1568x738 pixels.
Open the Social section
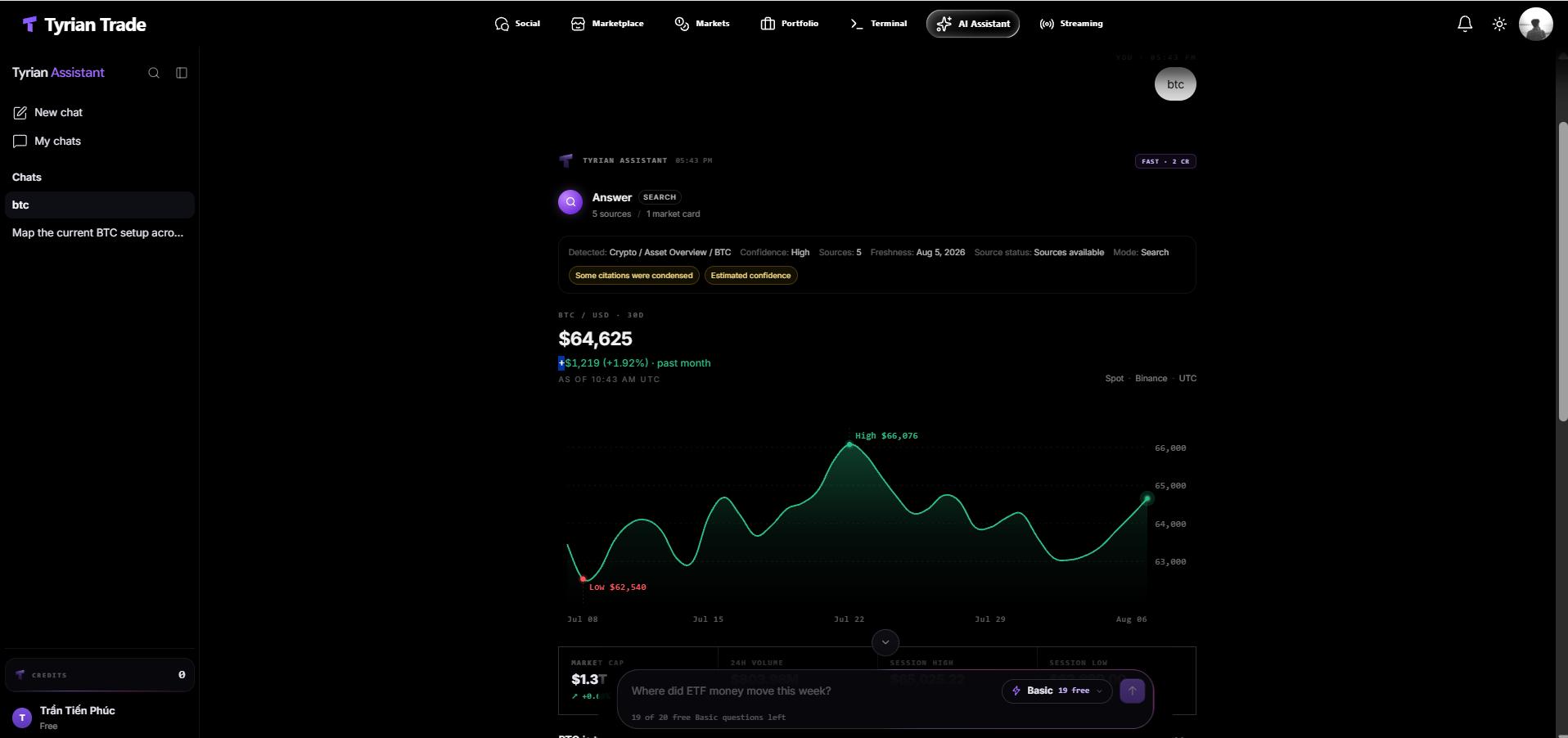[x=517, y=24]
